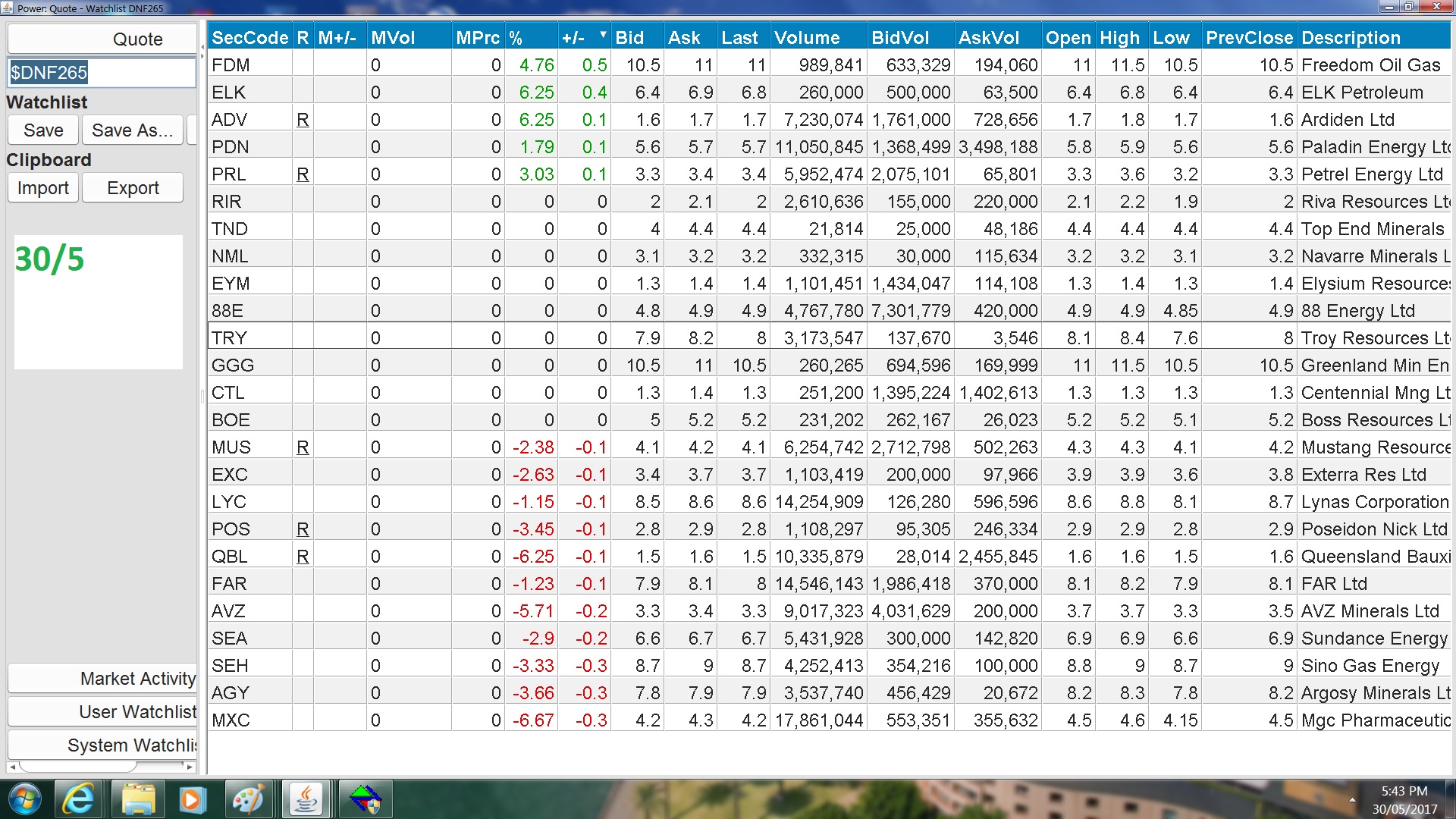
Task: Click 'AVZ Minerals Ltd' description cell
Action: (1375, 611)
